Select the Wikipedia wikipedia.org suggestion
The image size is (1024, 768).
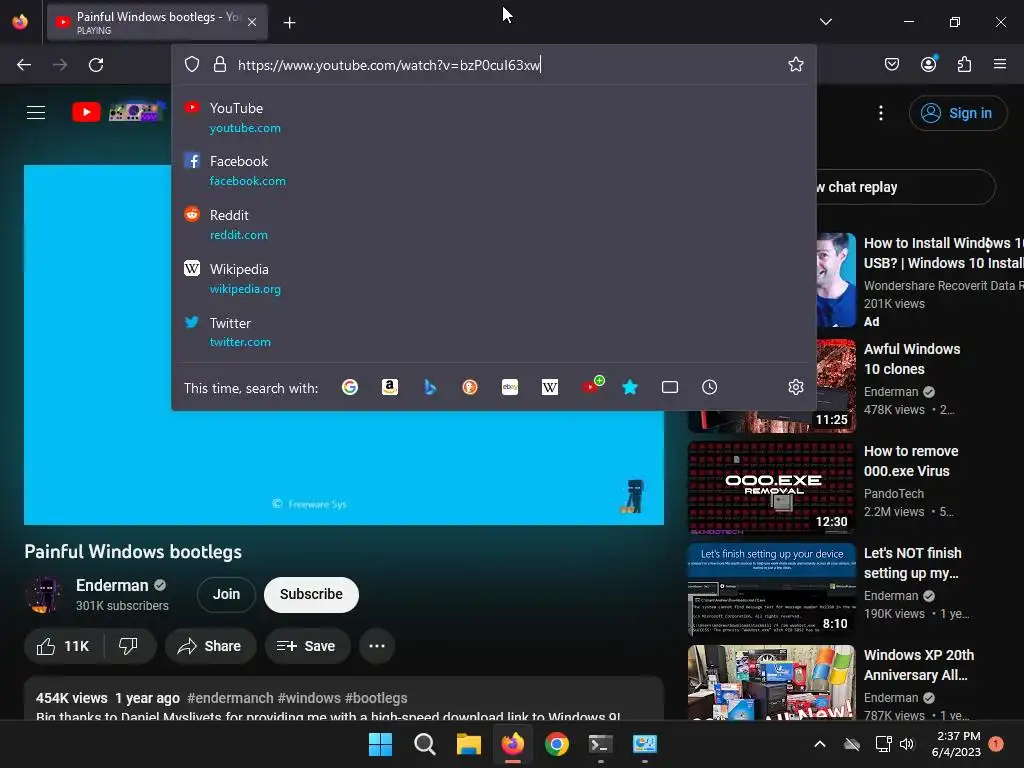[494, 278]
